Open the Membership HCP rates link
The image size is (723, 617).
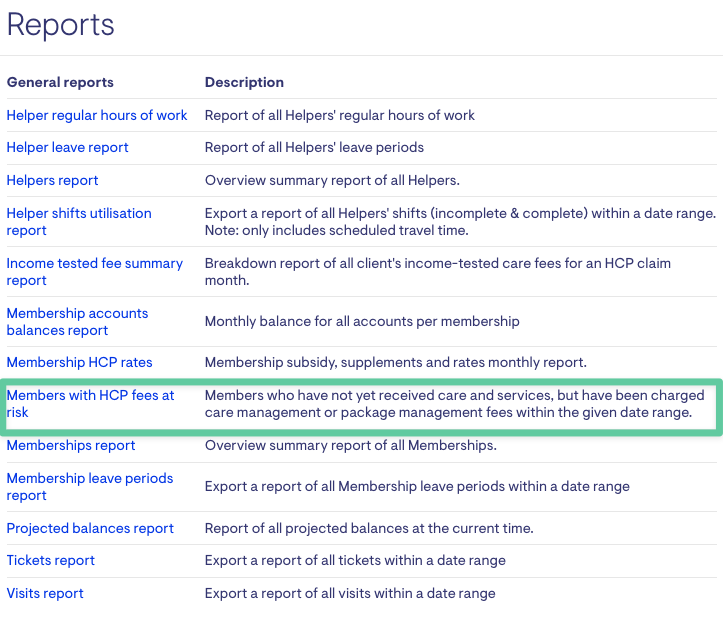(79, 362)
